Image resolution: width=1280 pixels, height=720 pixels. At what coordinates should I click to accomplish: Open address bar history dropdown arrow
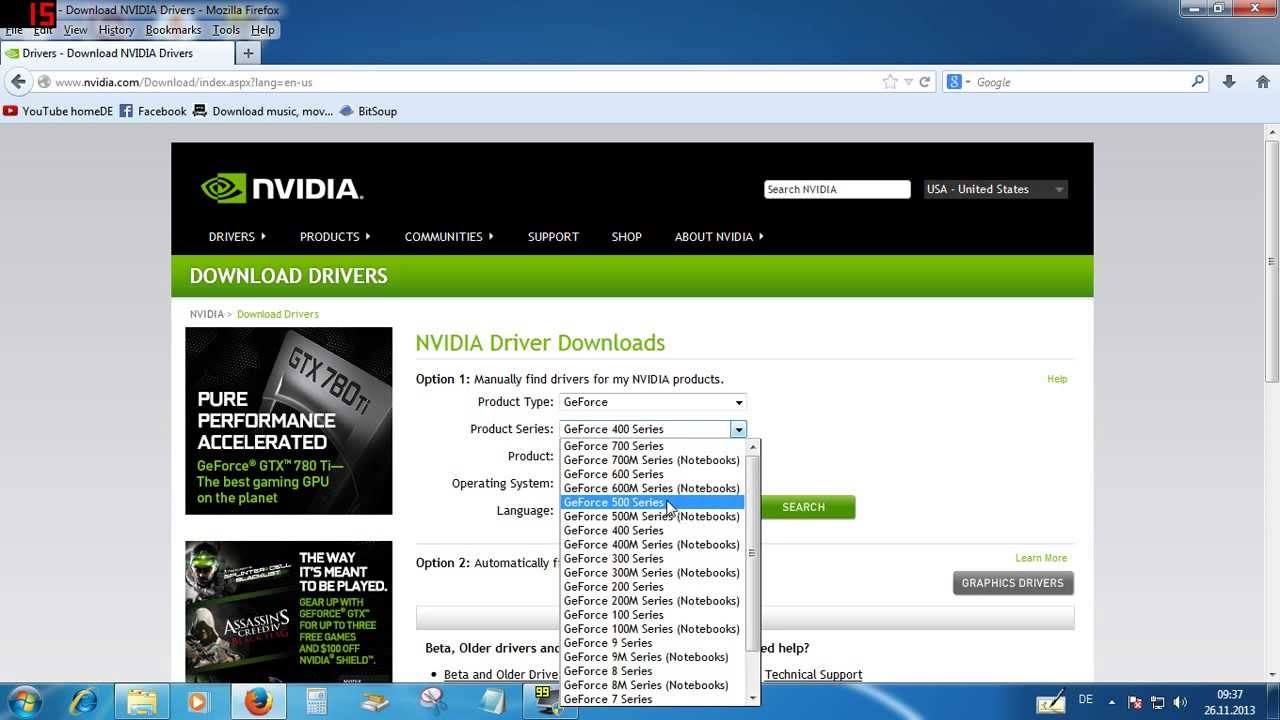pos(908,82)
